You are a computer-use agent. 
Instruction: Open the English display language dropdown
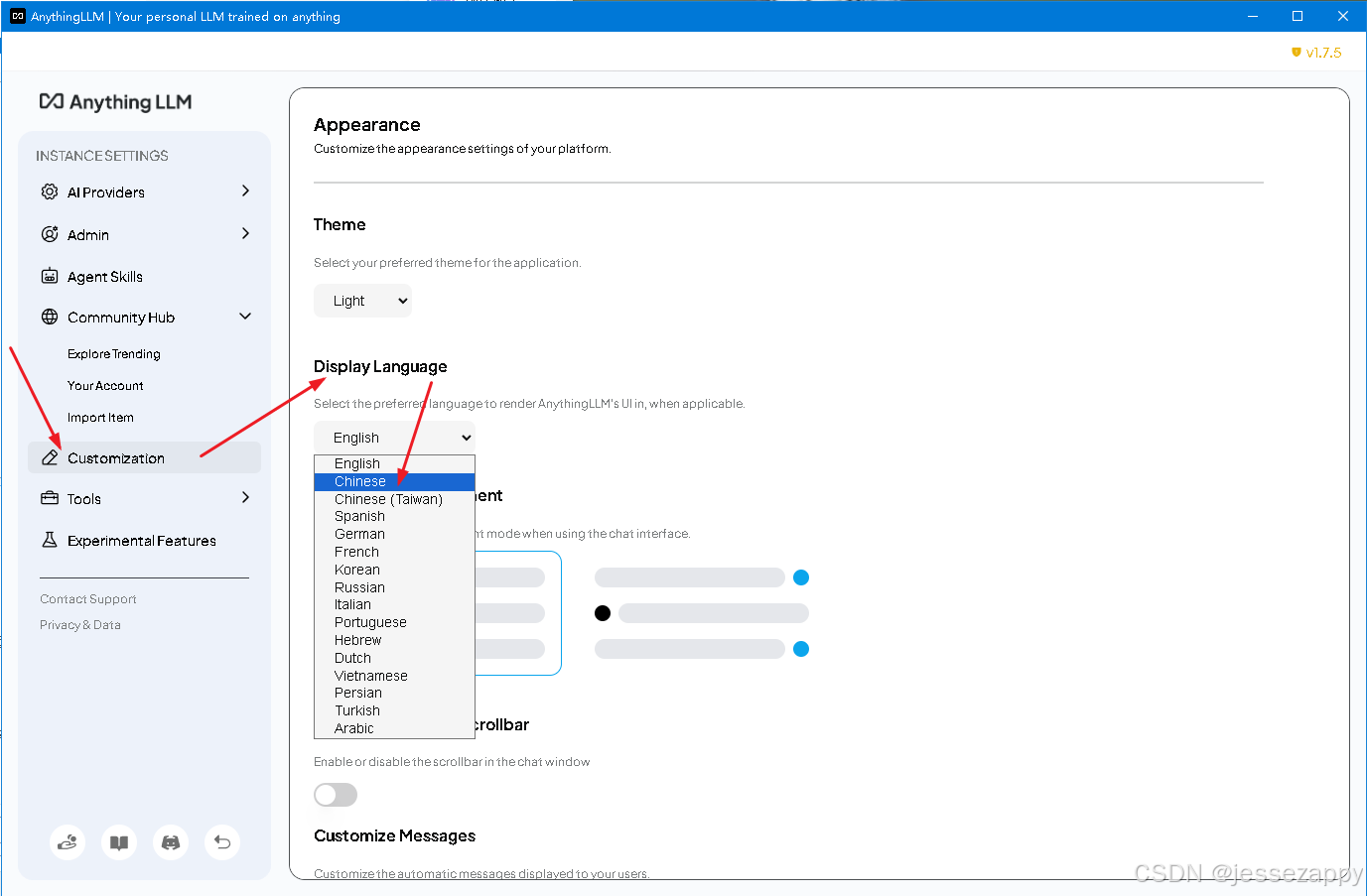tap(394, 438)
